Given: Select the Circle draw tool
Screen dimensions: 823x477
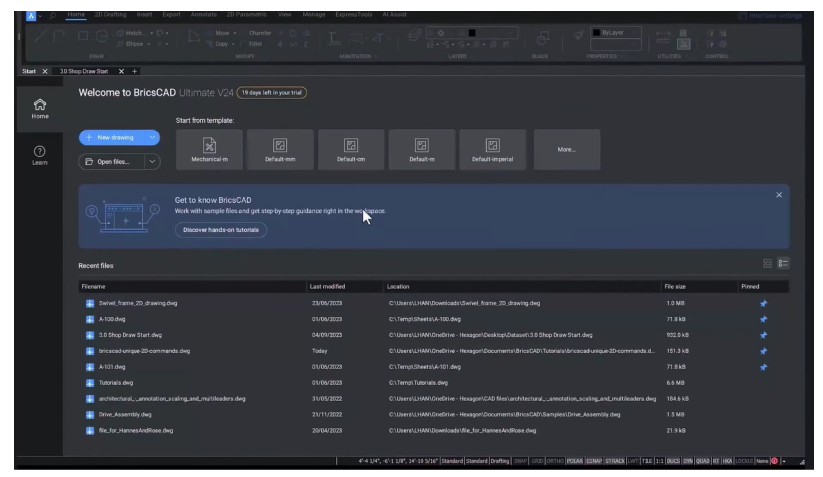Looking at the screenshot, I should (x=102, y=36).
